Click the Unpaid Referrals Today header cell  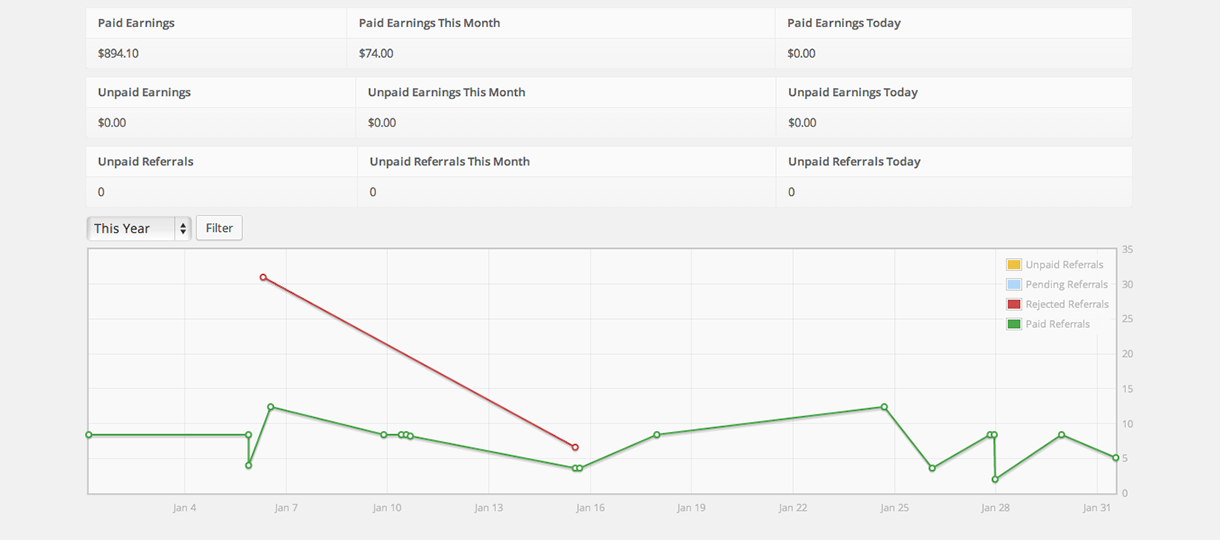[x=854, y=162]
